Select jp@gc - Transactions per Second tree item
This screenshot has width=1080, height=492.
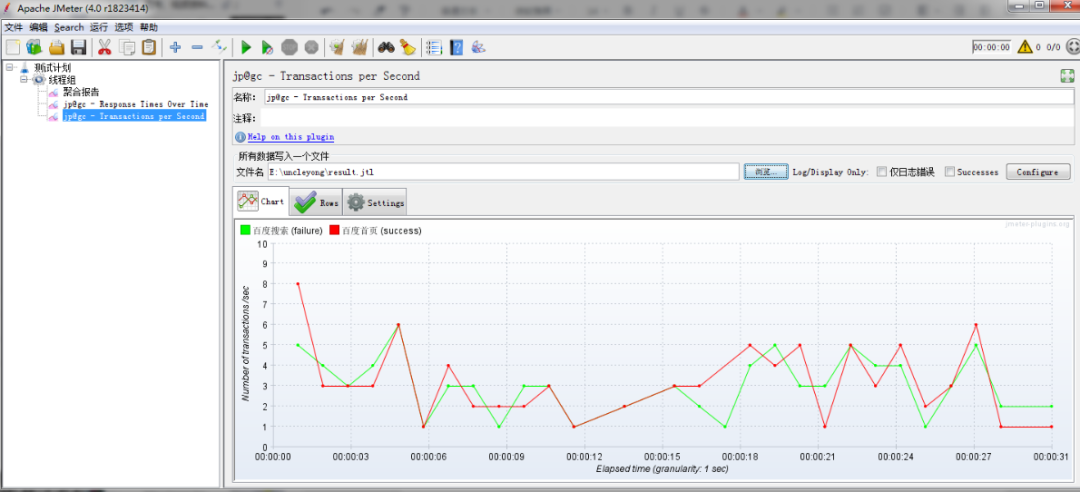point(134,116)
